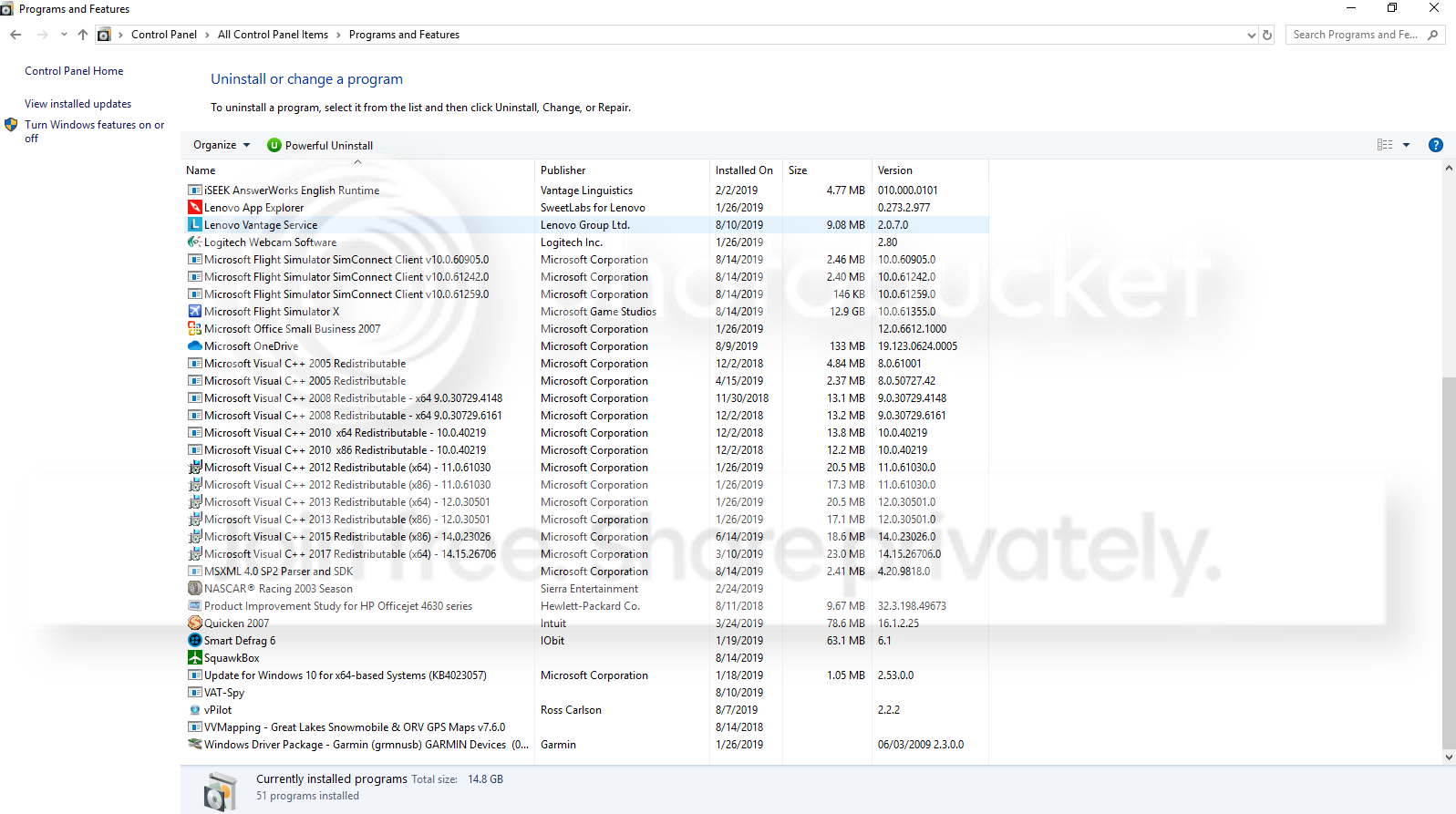
Task: Click the Visual C++ 2017 Redistributable (x64) icon
Action: pos(194,554)
